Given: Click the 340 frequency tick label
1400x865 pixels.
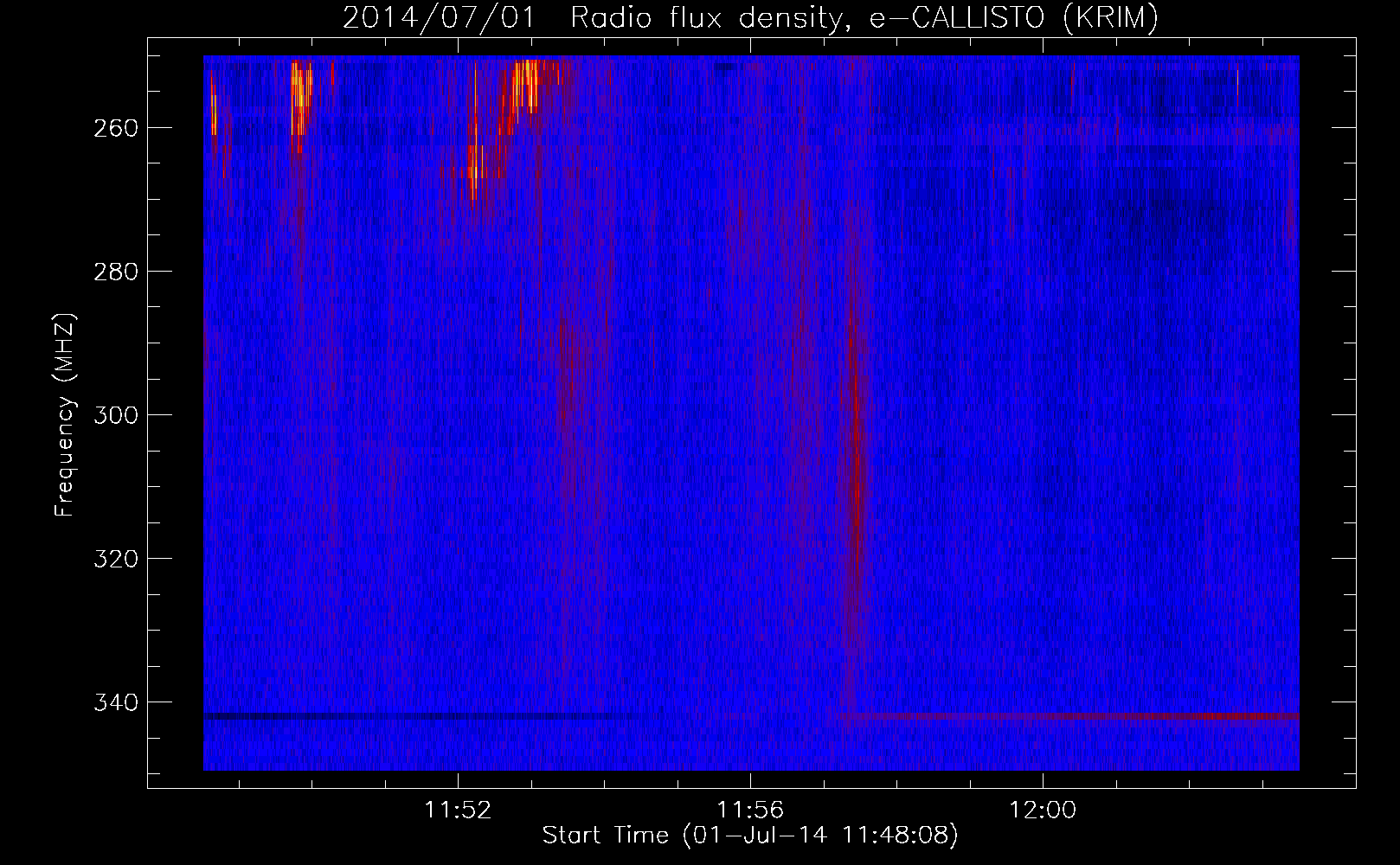Looking at the screenshot, I should click(114, 702).
